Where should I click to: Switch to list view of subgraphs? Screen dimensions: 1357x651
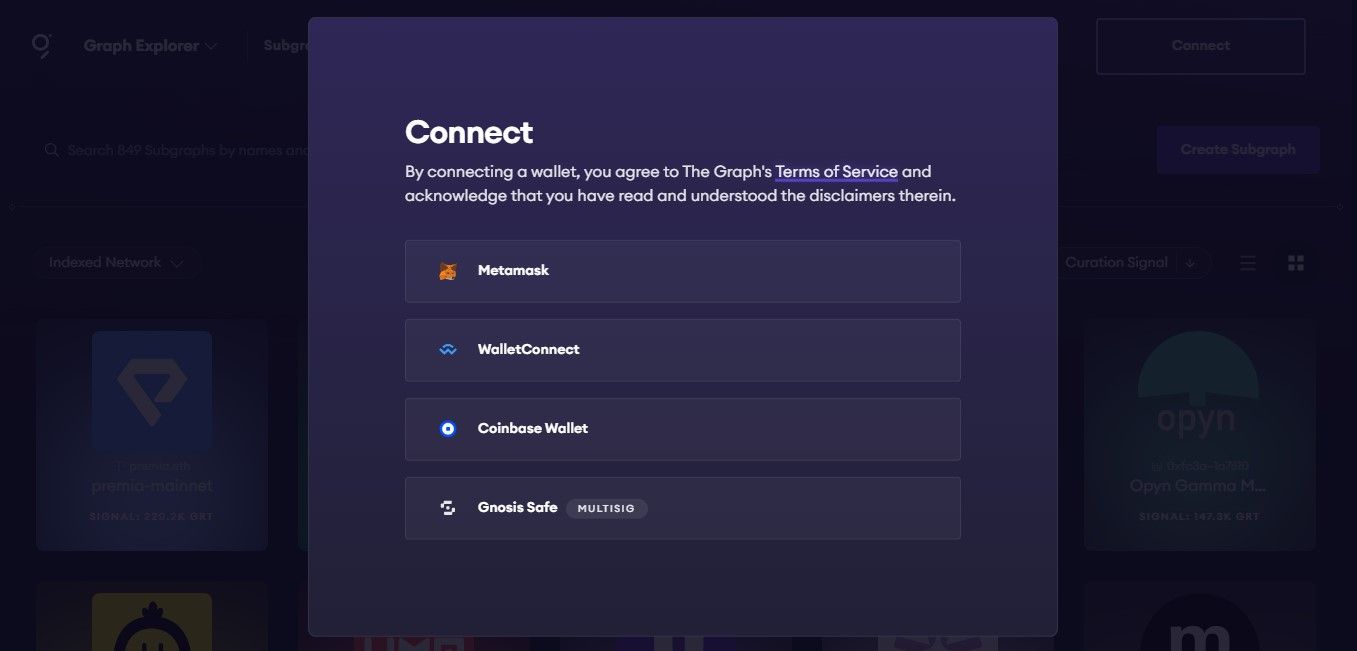tap(1247, 262)
